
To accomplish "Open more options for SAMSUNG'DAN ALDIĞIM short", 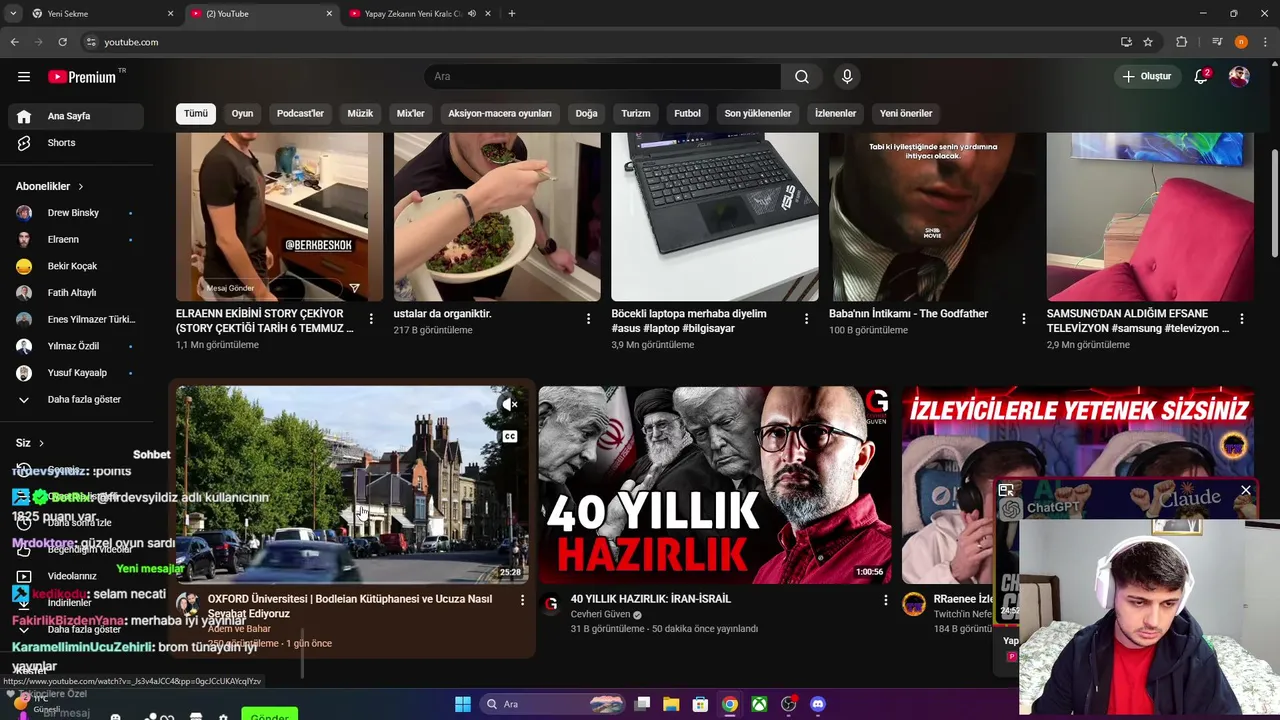I will [x=1242, y=319].
